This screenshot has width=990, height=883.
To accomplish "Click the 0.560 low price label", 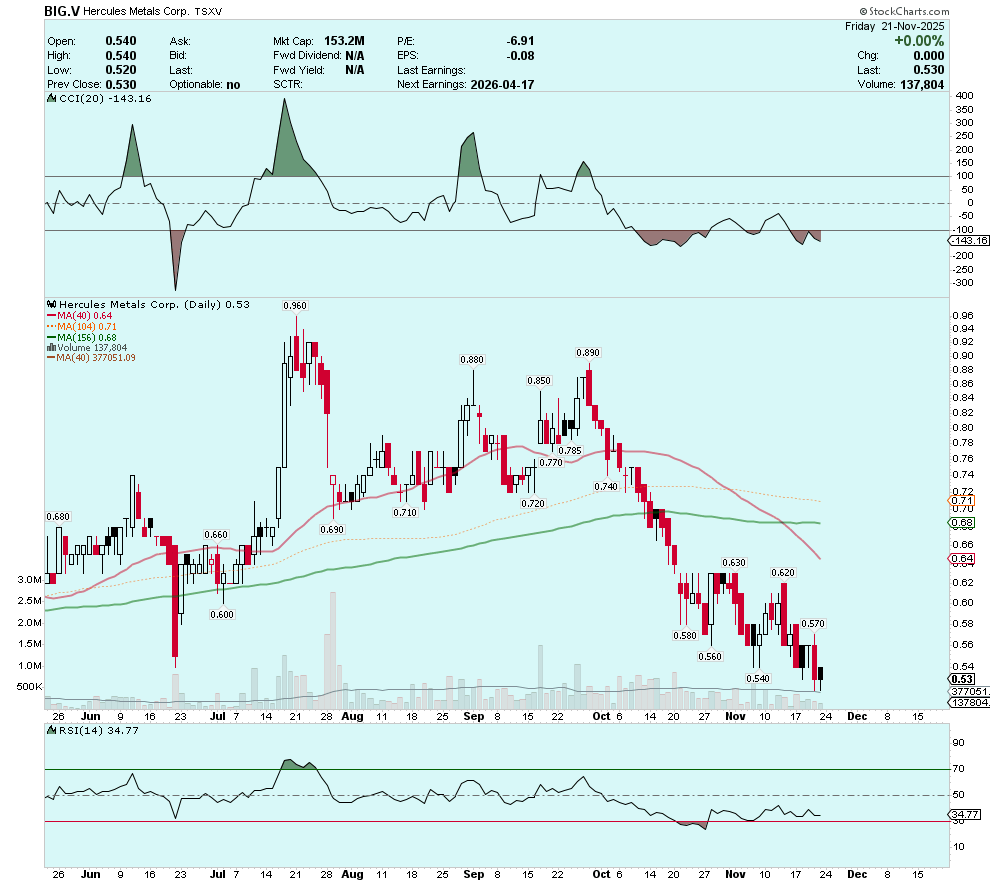I will [710, 657].
